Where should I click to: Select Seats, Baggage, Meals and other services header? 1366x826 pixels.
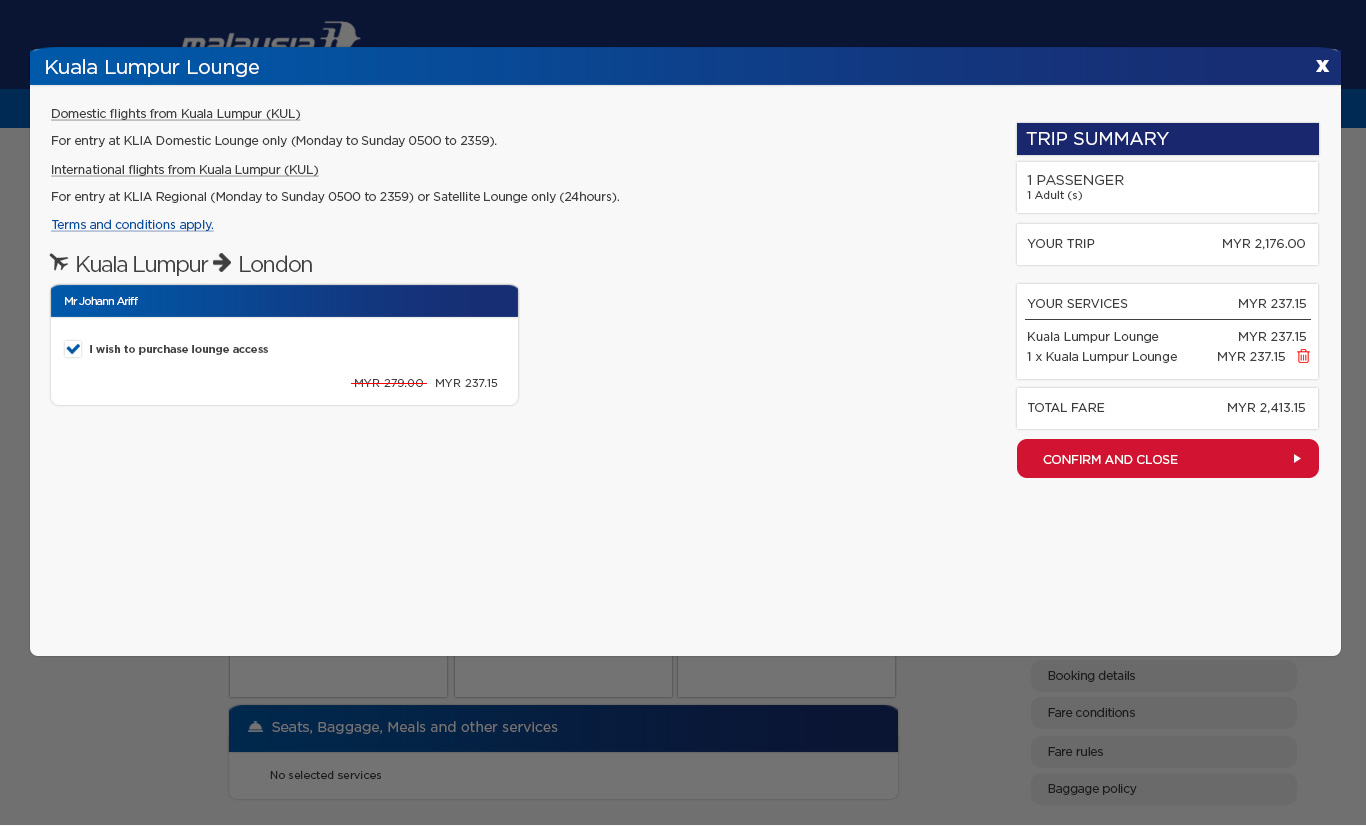point(563,728)
